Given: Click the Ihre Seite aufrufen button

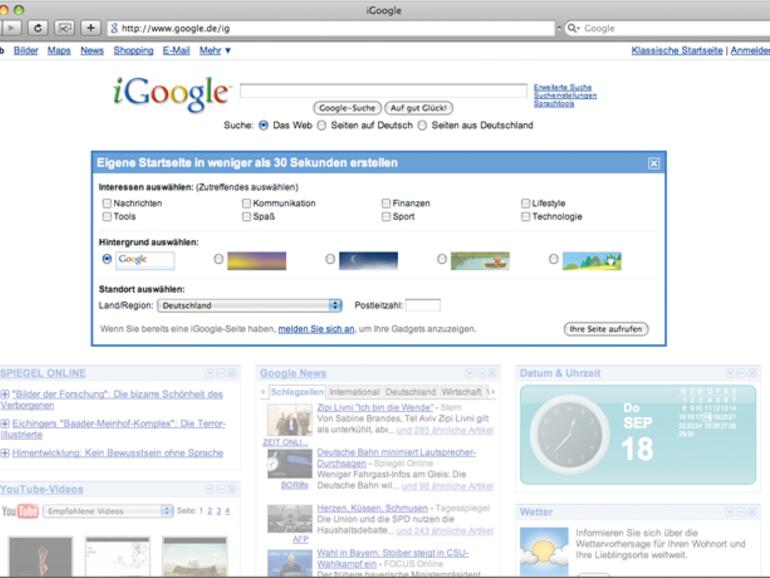Looking at the screenshot, I should [x=606, y=329].
